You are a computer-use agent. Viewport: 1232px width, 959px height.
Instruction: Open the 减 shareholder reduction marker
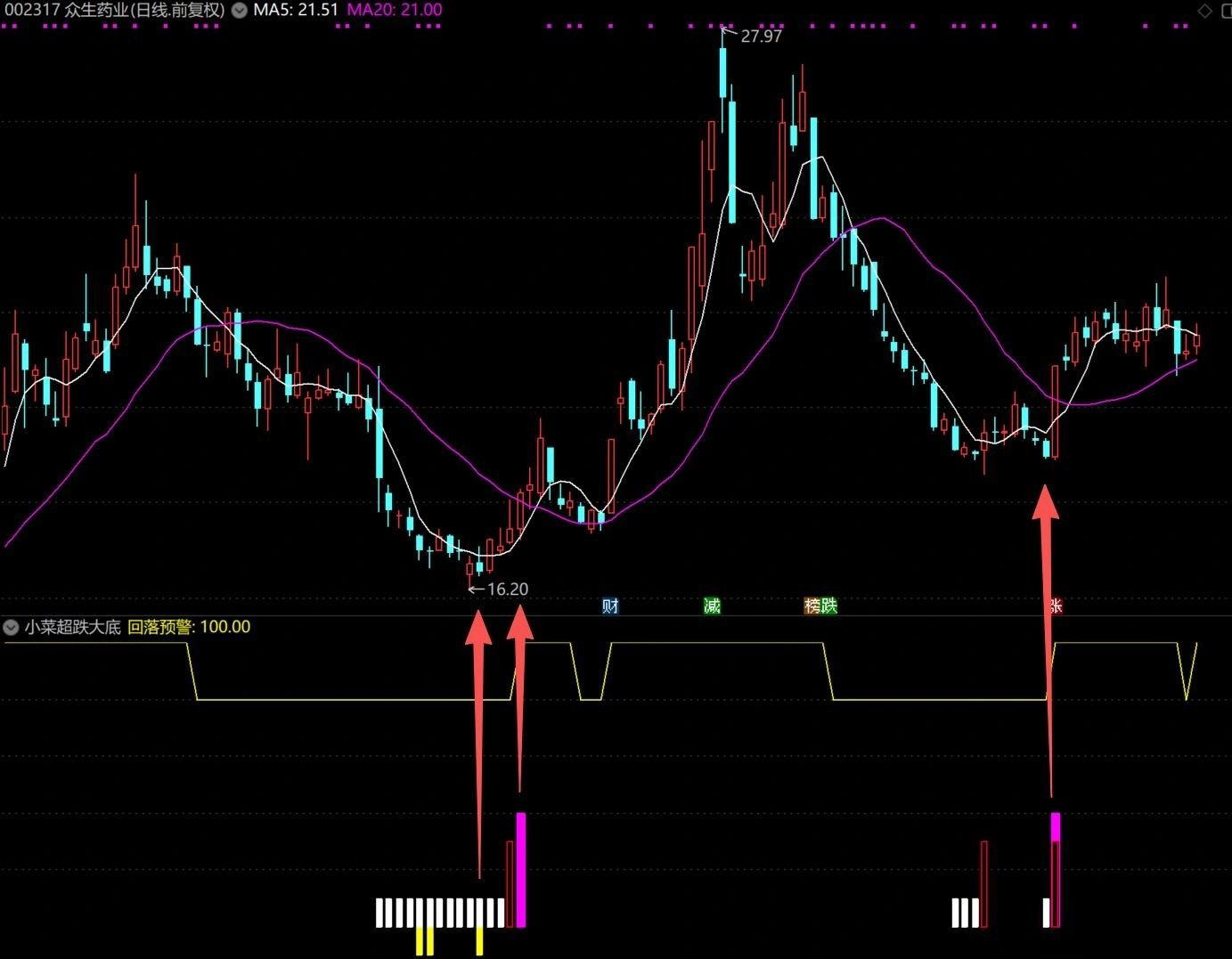pyautogui.click(x=712, y=606)
